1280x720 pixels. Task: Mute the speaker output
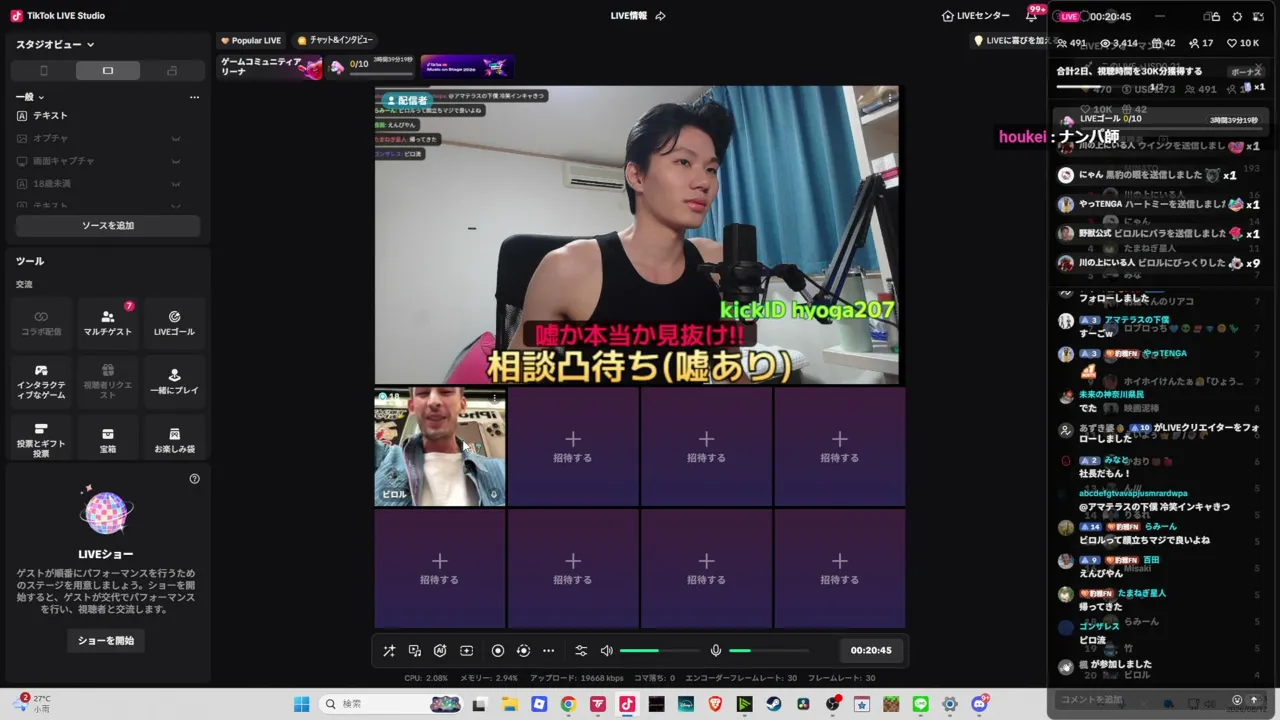pyautogui.click(x=606, y=650)
